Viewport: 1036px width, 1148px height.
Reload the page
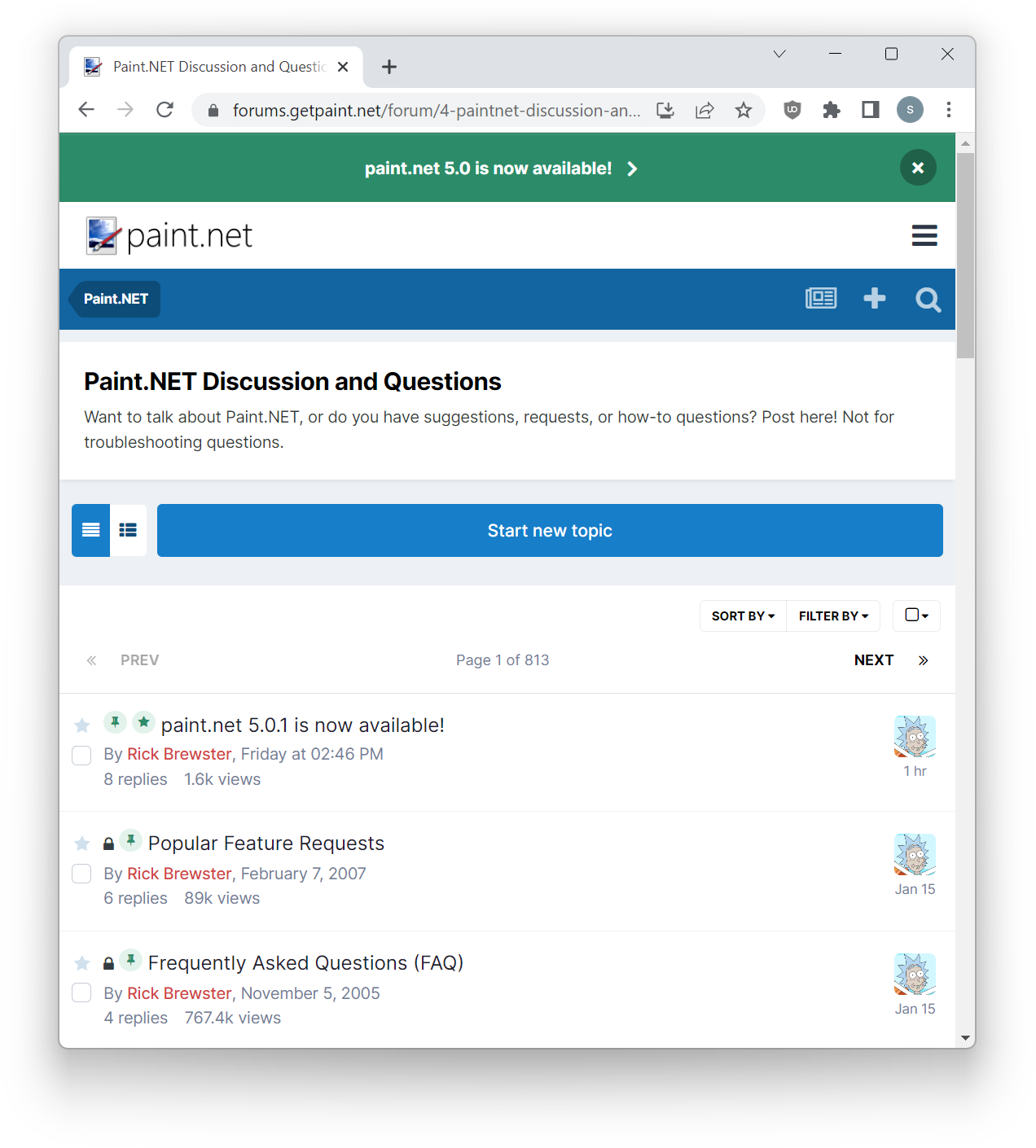pyautogui.click(x=165, y=110)
